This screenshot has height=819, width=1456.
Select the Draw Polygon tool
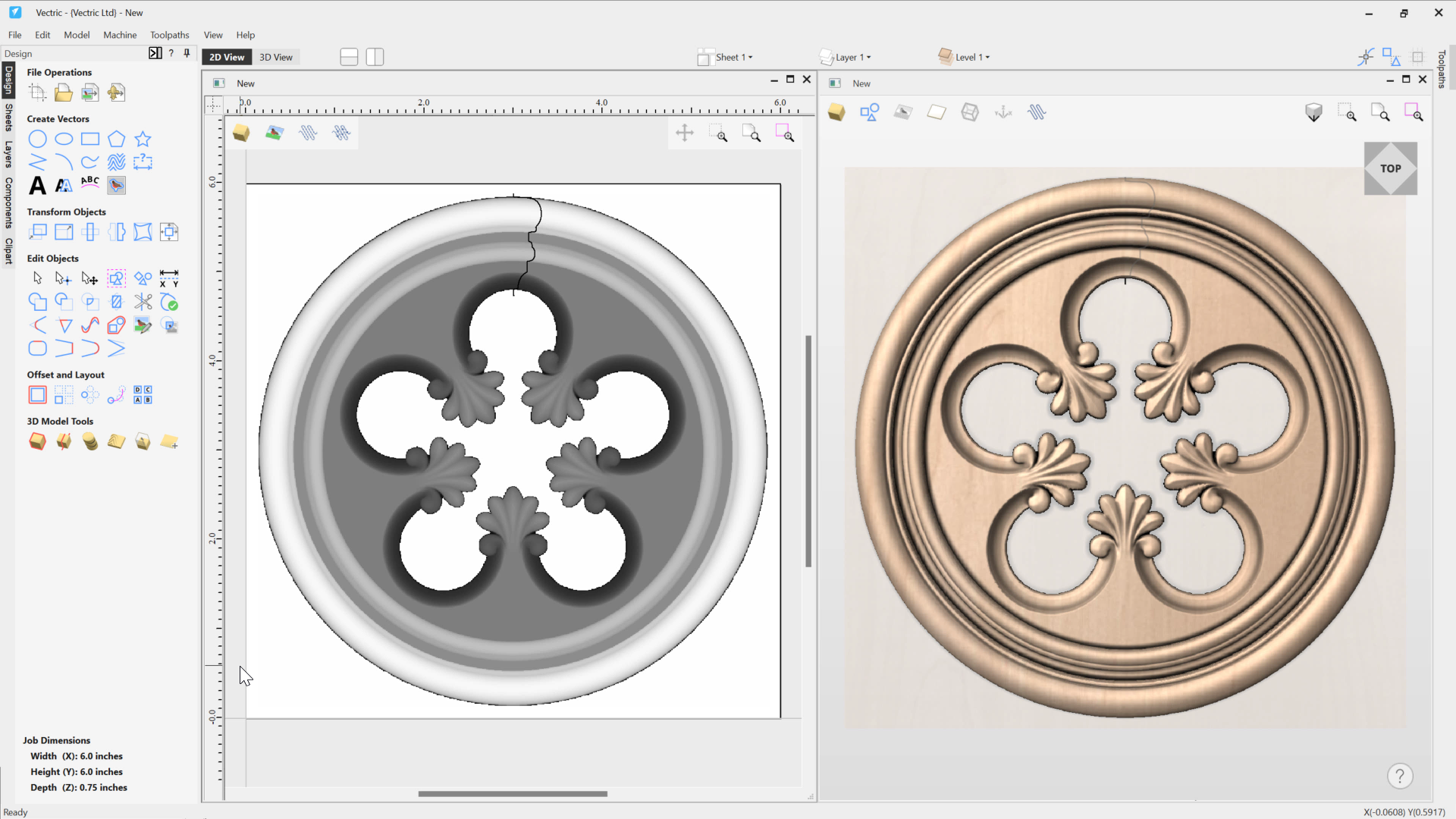pos(116,139)
